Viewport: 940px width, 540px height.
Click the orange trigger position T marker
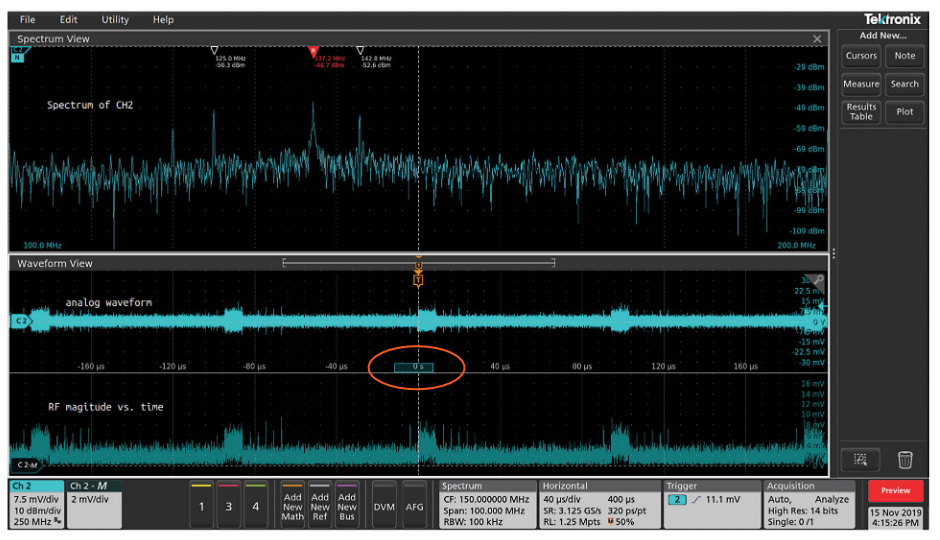point(418,280)
